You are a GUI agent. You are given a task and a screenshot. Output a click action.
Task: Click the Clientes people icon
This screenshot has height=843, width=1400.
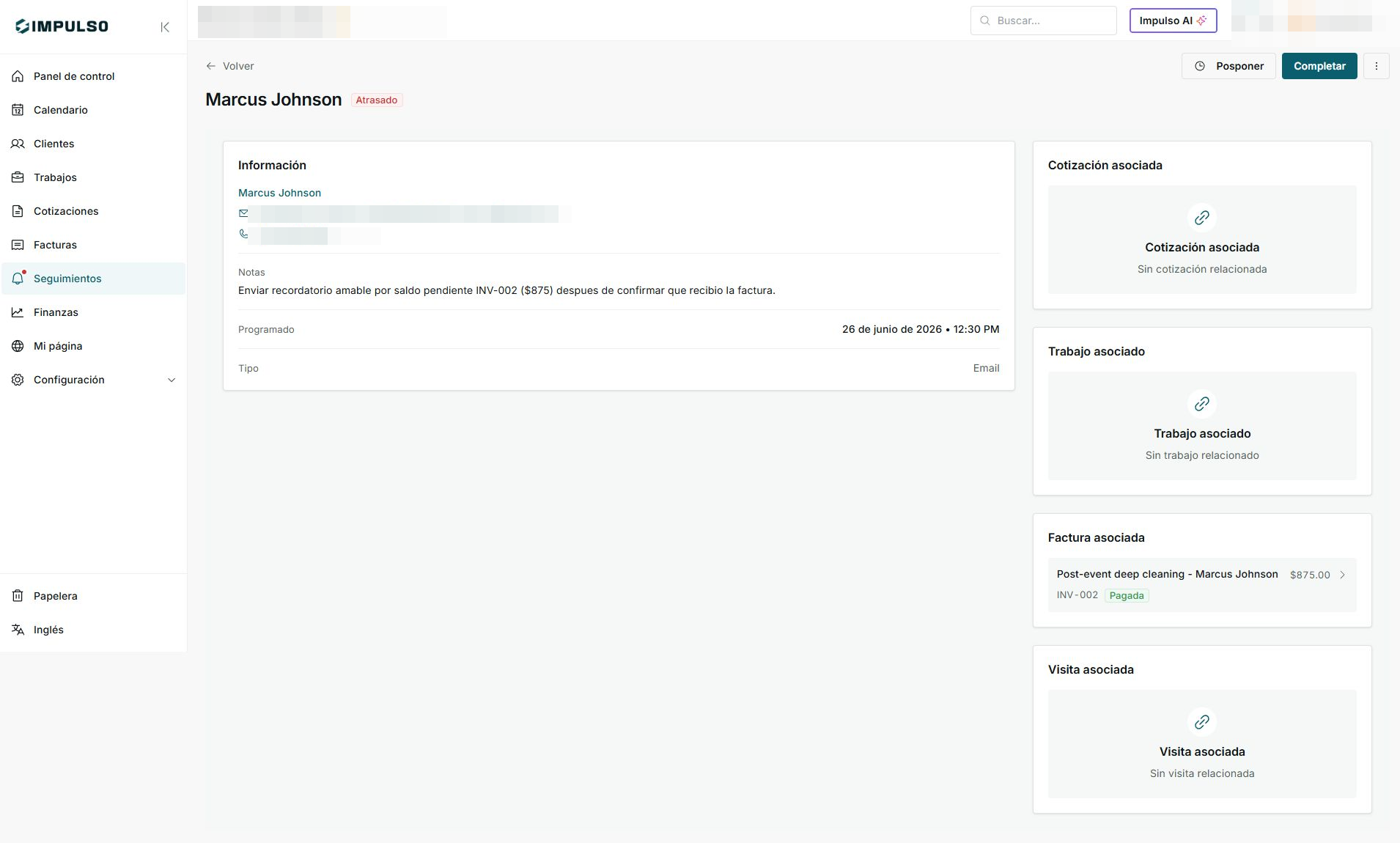point(18,144)
